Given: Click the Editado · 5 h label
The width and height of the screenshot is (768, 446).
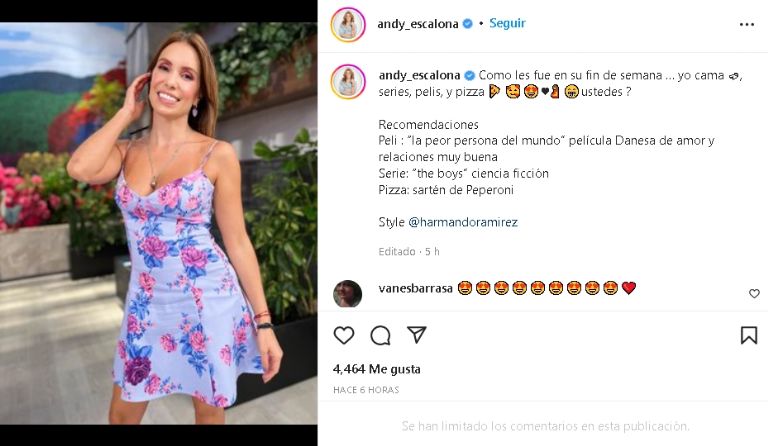Looking at the screenshot, I should click(x=409, y=252).
